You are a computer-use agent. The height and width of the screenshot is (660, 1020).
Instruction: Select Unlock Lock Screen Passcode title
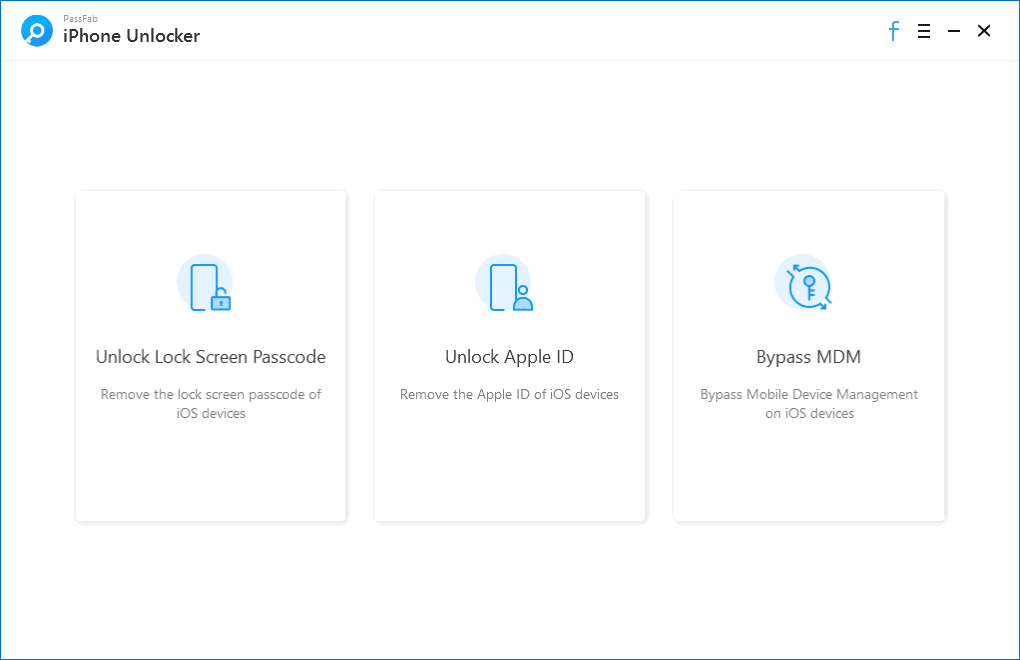tap(211, 357)
